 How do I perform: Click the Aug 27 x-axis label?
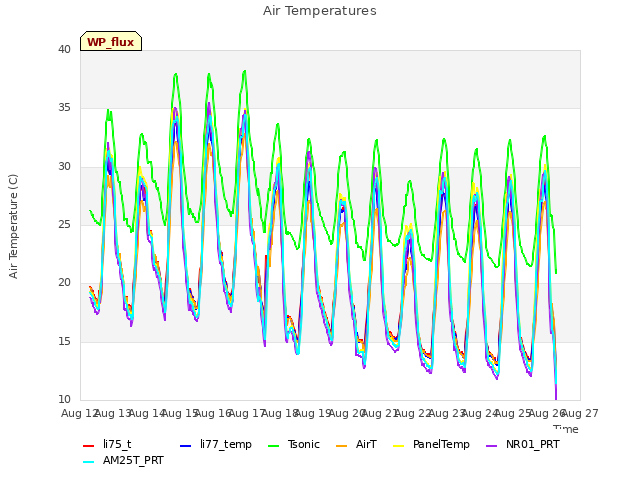580,413
